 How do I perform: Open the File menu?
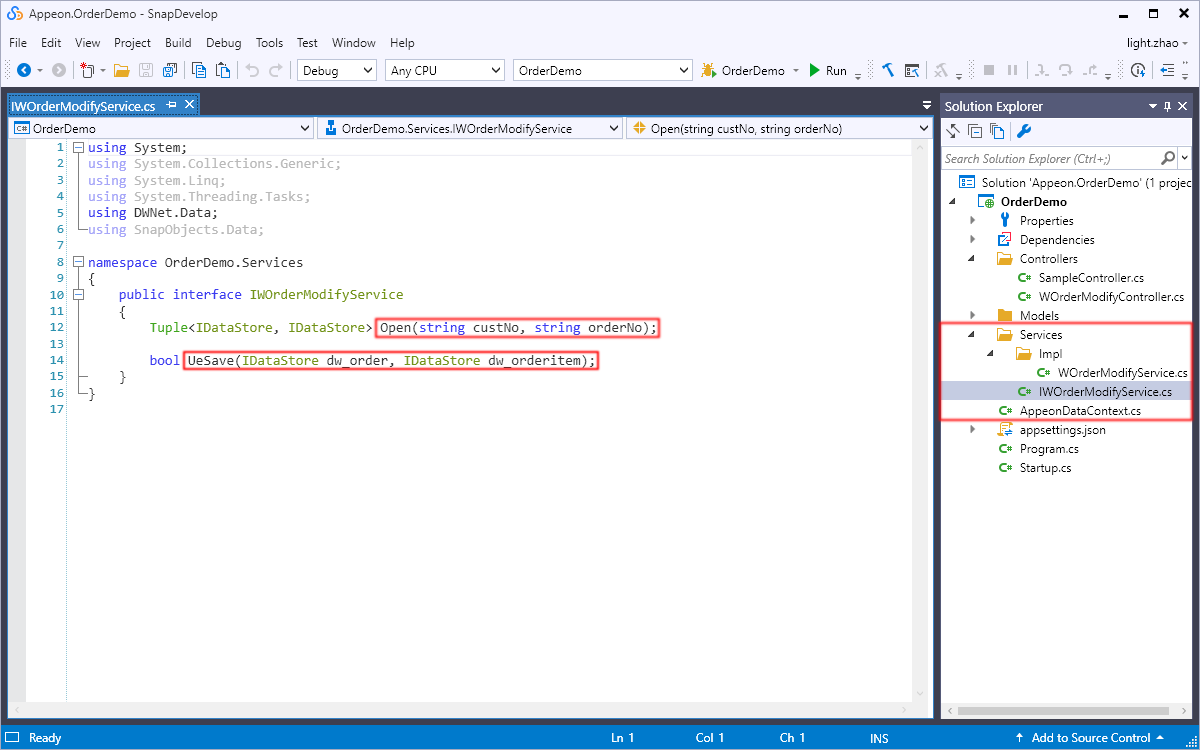click(18, 43)
